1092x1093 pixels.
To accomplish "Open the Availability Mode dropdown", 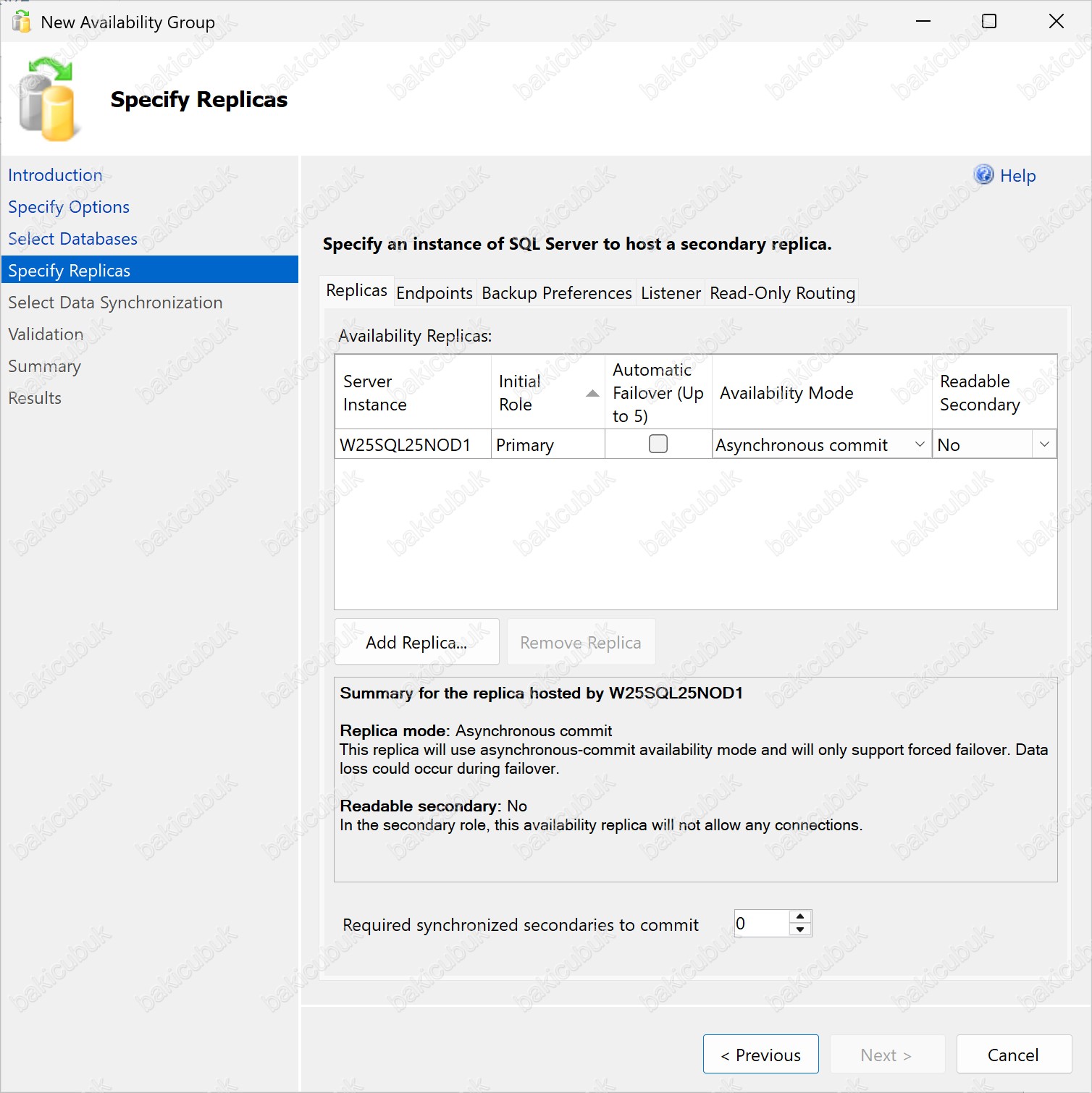I will 919,444.
